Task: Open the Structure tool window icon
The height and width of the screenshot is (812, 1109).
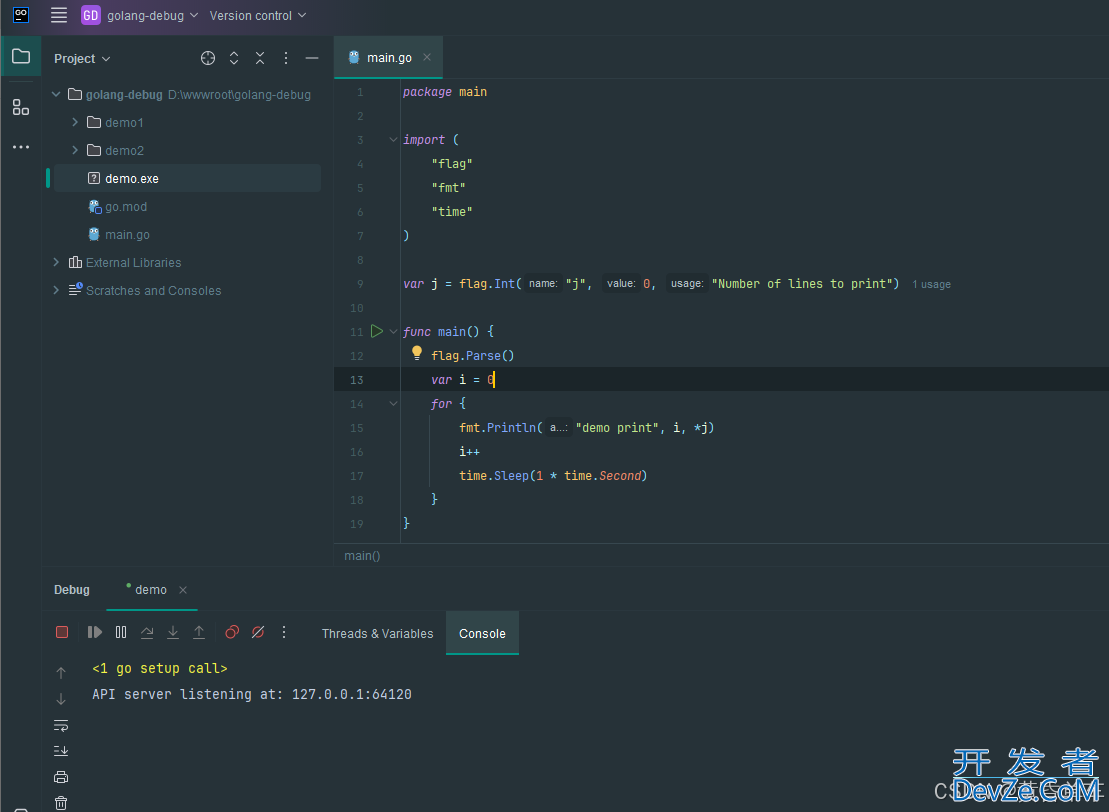Action: coord(21,107)
